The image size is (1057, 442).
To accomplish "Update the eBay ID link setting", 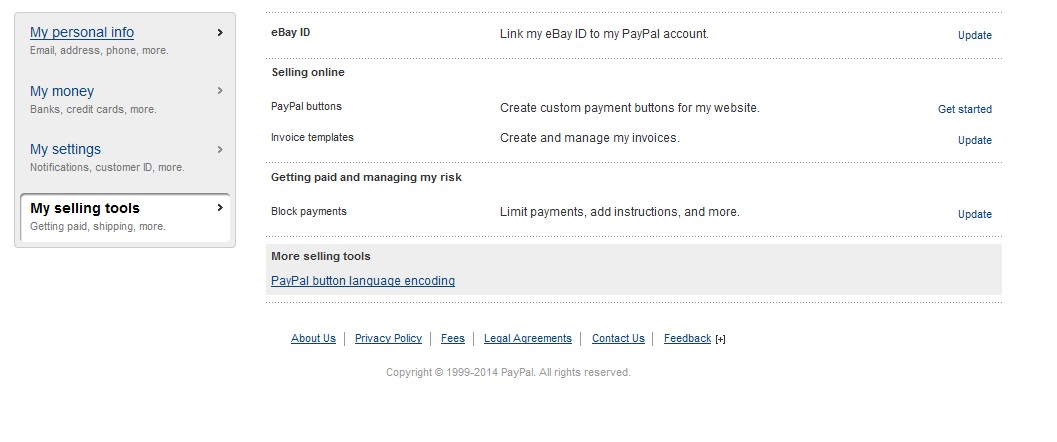I will click(974, 35).
